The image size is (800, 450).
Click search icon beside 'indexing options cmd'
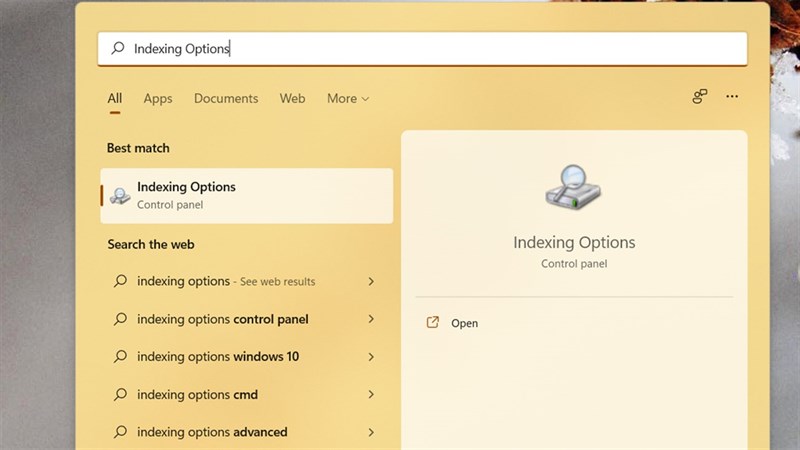[x=120, y=395]
